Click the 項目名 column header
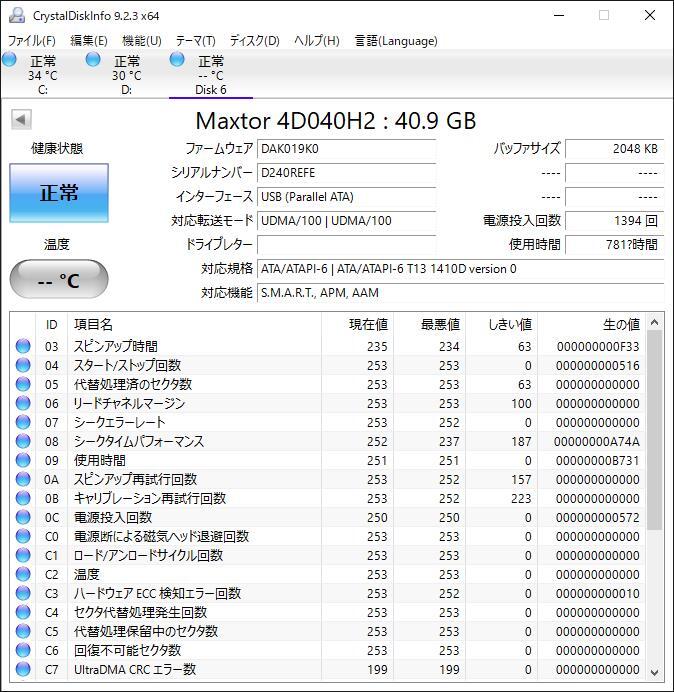The width and height of the screenshot is (674, 692). tap(194, 325)
